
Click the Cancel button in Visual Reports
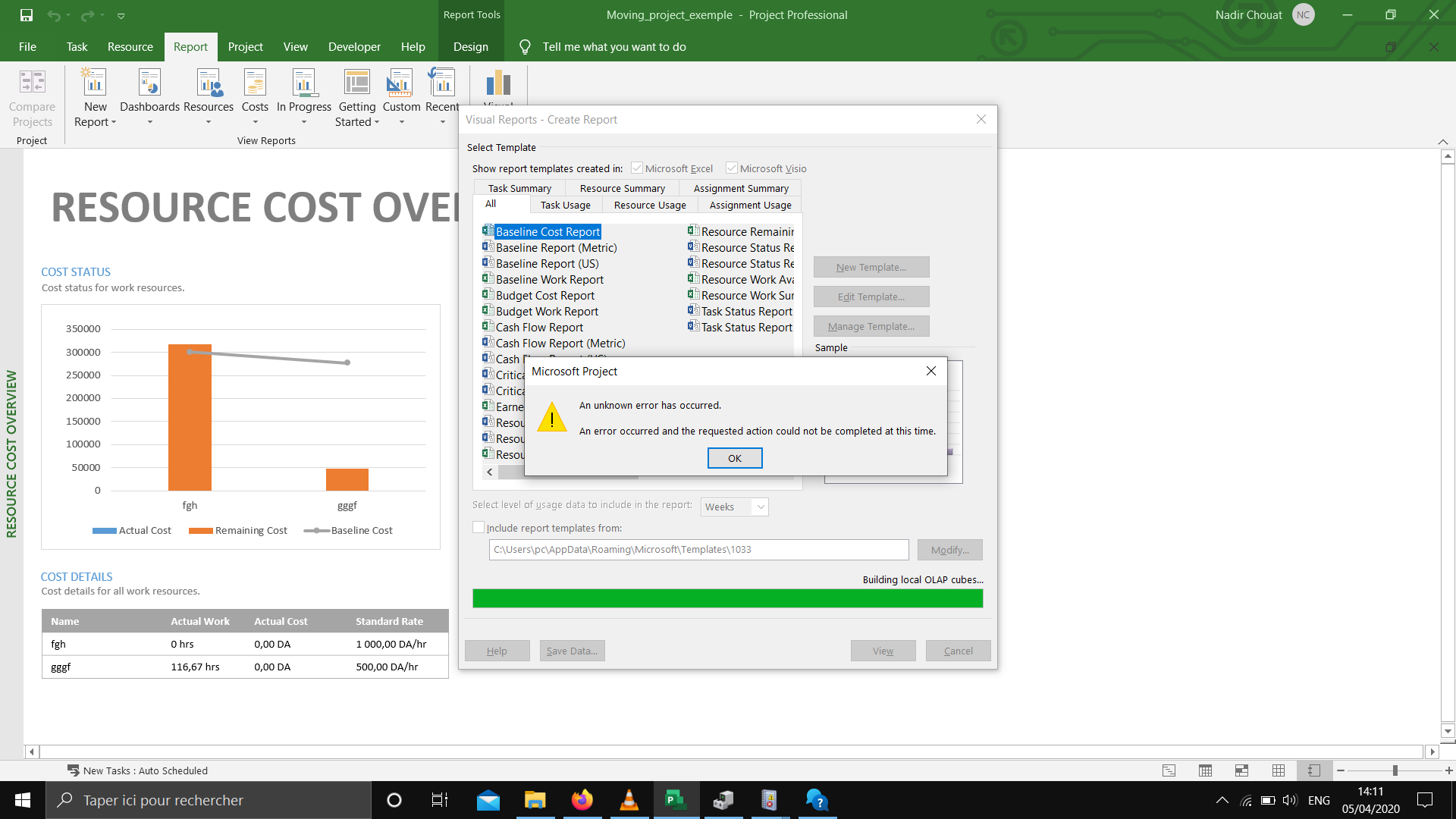coord(958,651)
